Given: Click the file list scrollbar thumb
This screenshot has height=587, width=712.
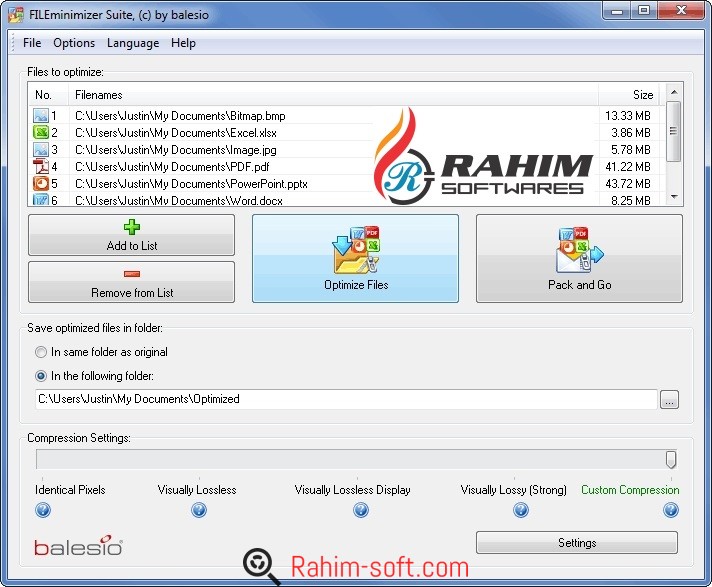Looking at the screenshot, I should pyautogui.click(x=674, y=131).
